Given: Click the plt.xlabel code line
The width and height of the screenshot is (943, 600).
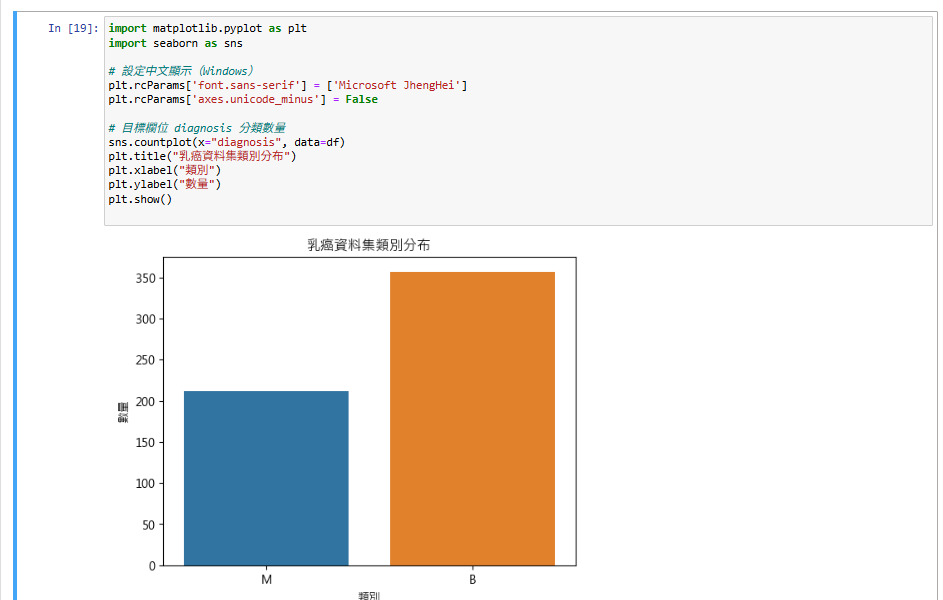Looking at the screenshot, I should click(x=165, y=170).
